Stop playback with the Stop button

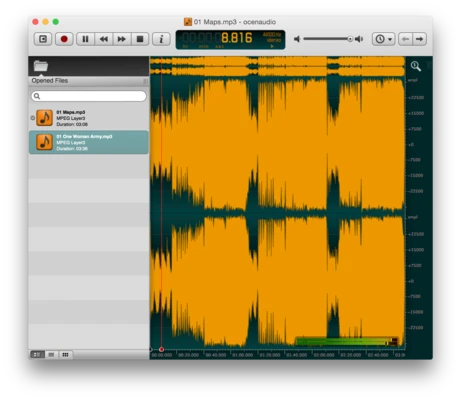point(140,39)
